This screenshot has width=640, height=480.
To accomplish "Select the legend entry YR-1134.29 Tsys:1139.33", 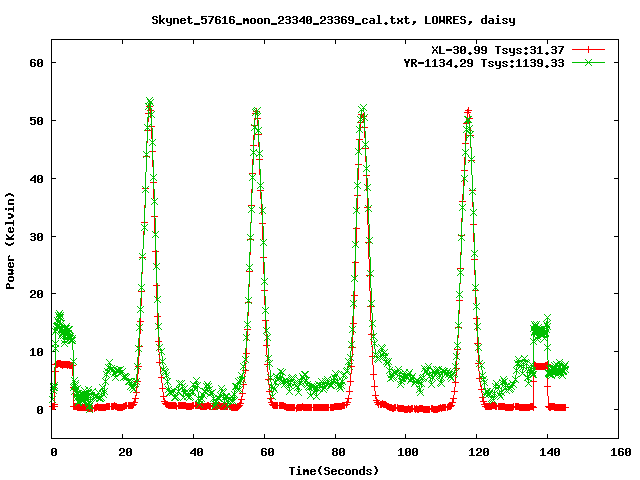I will tap(484, 63).
